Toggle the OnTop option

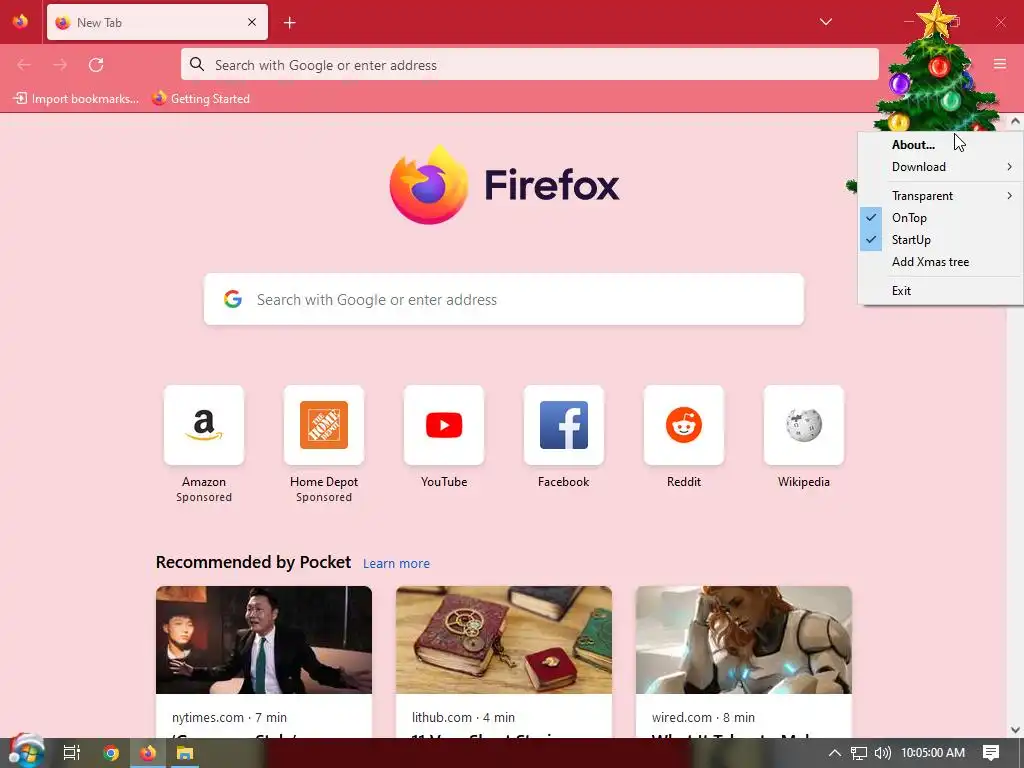click(940, 217)
